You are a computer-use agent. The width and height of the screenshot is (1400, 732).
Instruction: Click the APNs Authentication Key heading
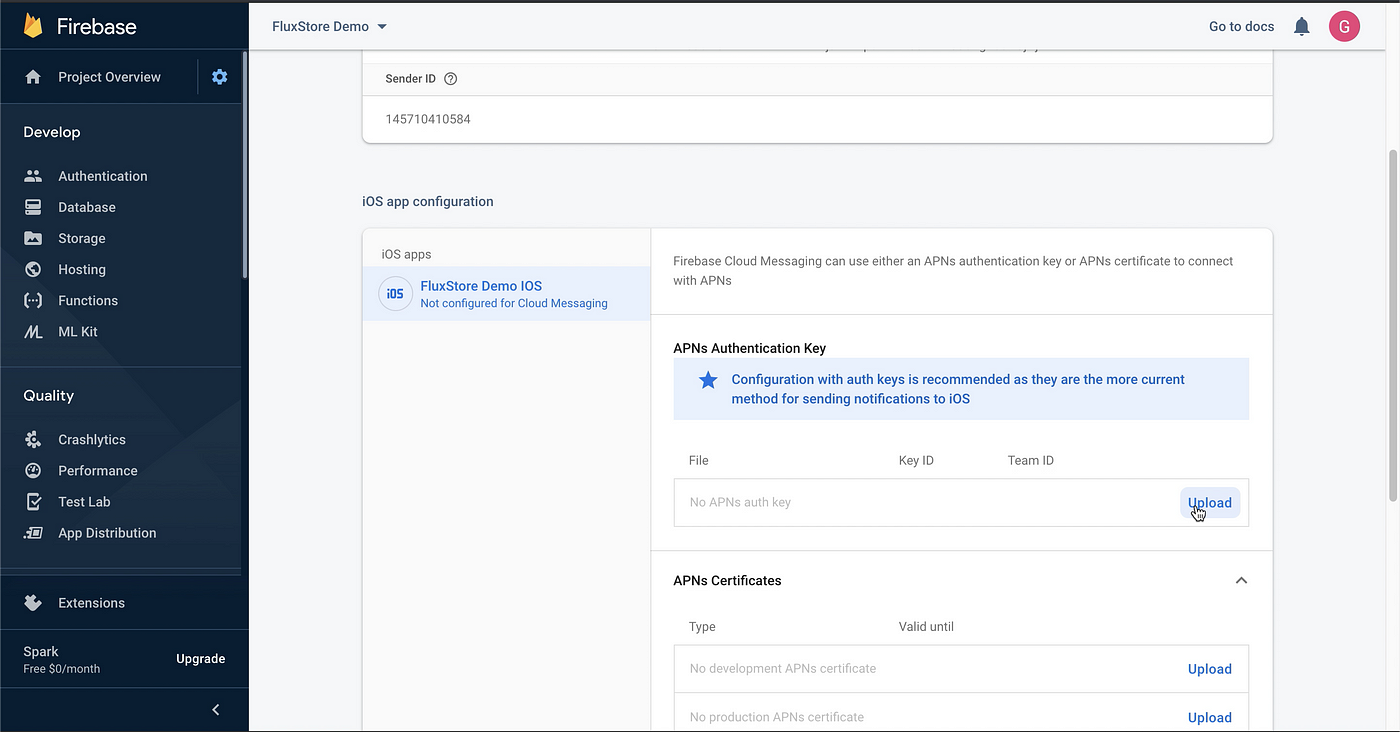coord(750,348)
